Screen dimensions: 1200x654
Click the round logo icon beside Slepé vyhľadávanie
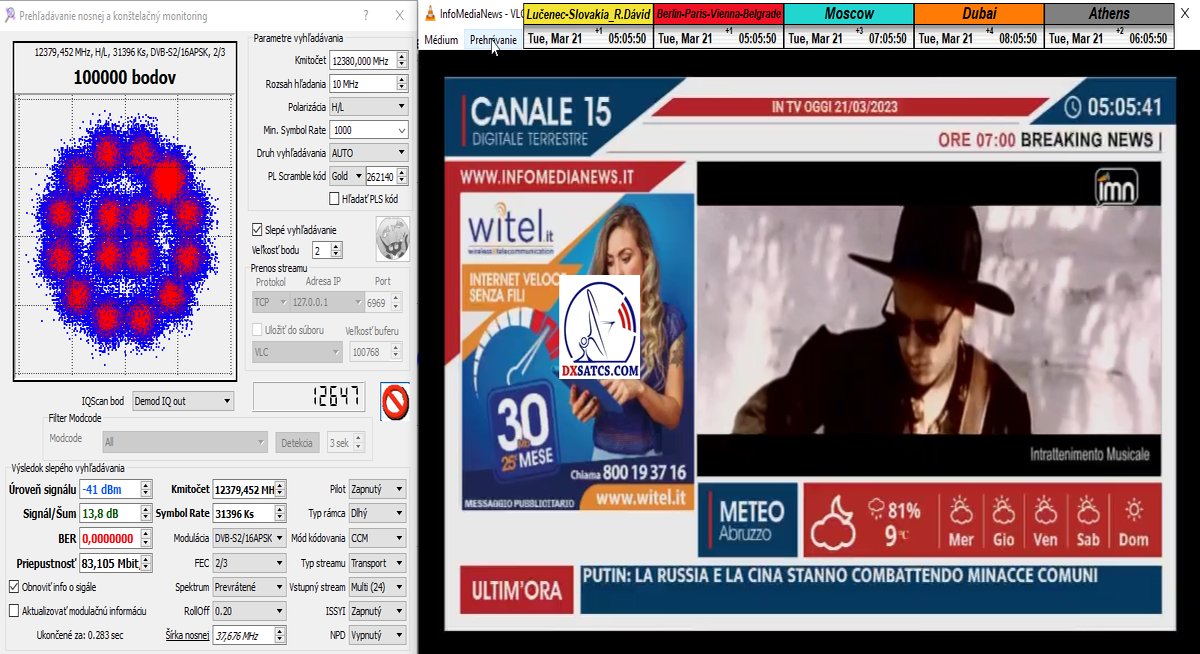click(391, 237)
